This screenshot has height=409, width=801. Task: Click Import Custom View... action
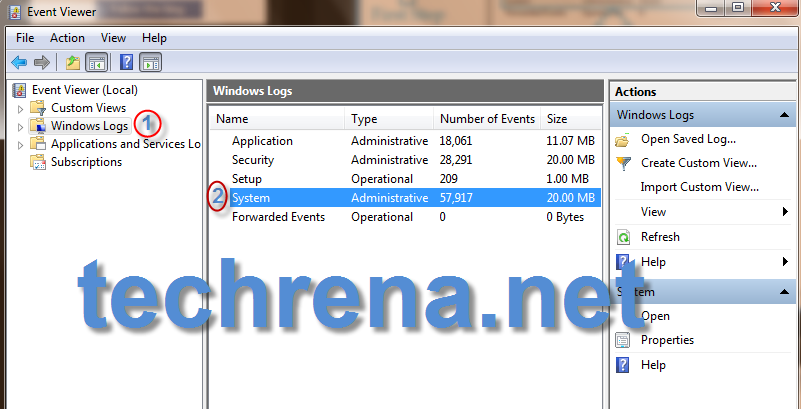click(x=699, y=187)
